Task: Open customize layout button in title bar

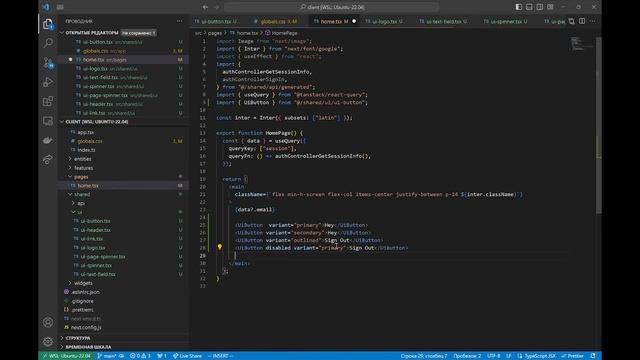Action: coord(550,7)
